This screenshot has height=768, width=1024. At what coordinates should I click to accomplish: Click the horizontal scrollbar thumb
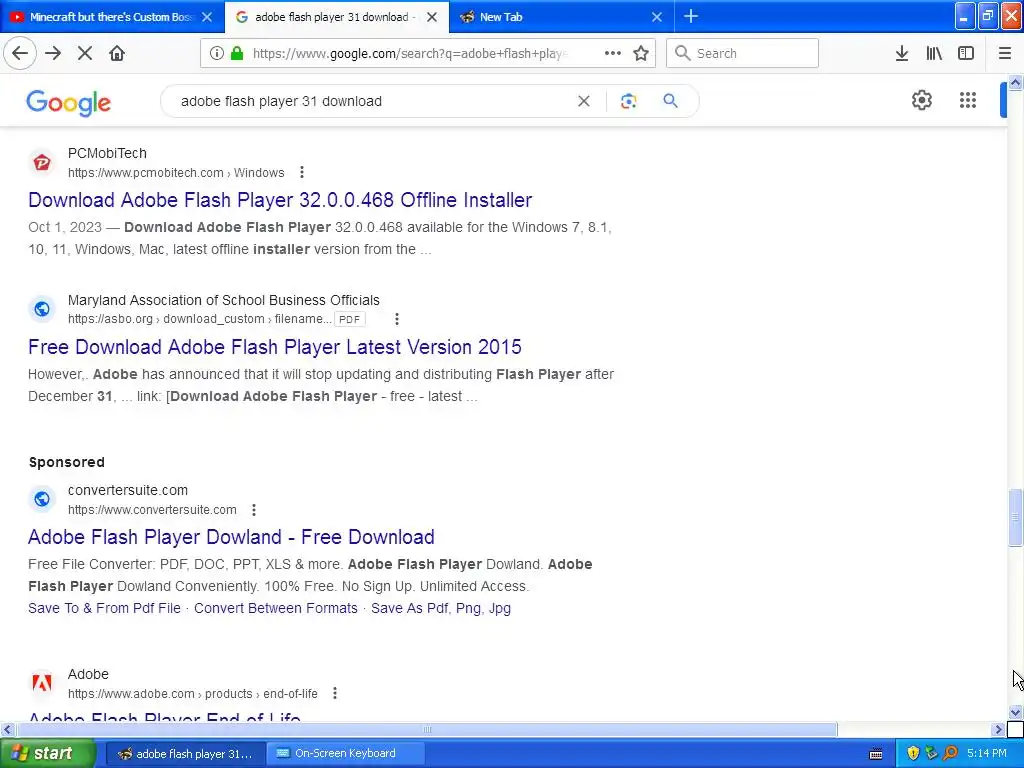(x=426, y=729)
